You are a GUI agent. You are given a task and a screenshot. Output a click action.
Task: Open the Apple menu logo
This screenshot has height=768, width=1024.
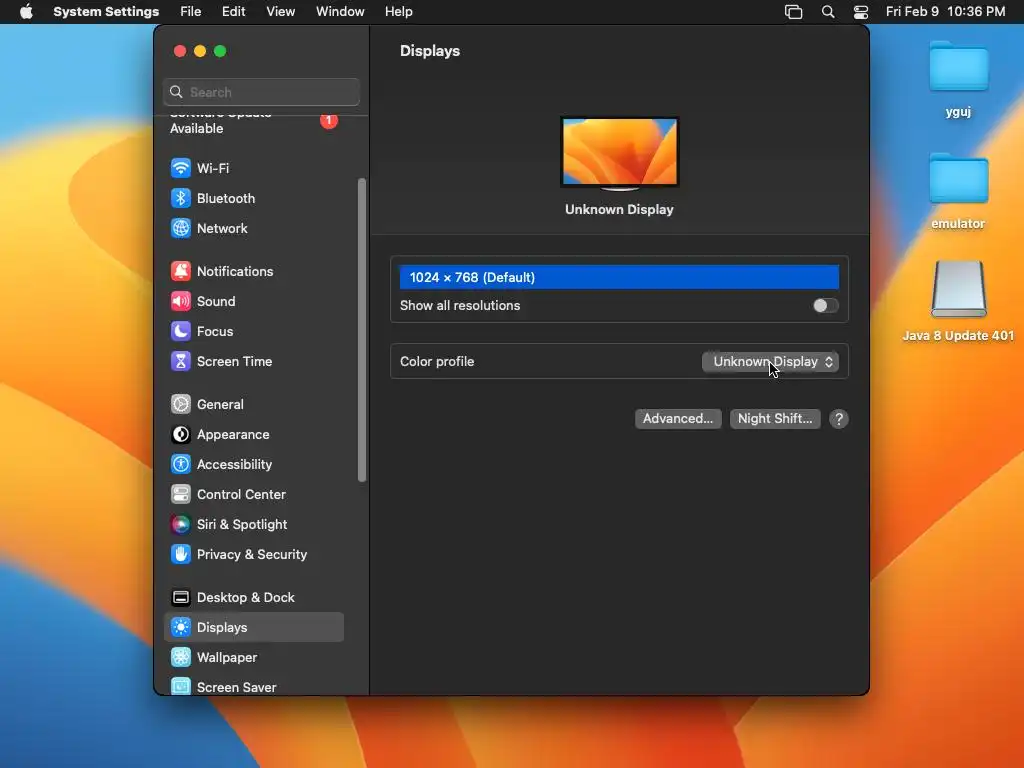(x=26, y=12)
